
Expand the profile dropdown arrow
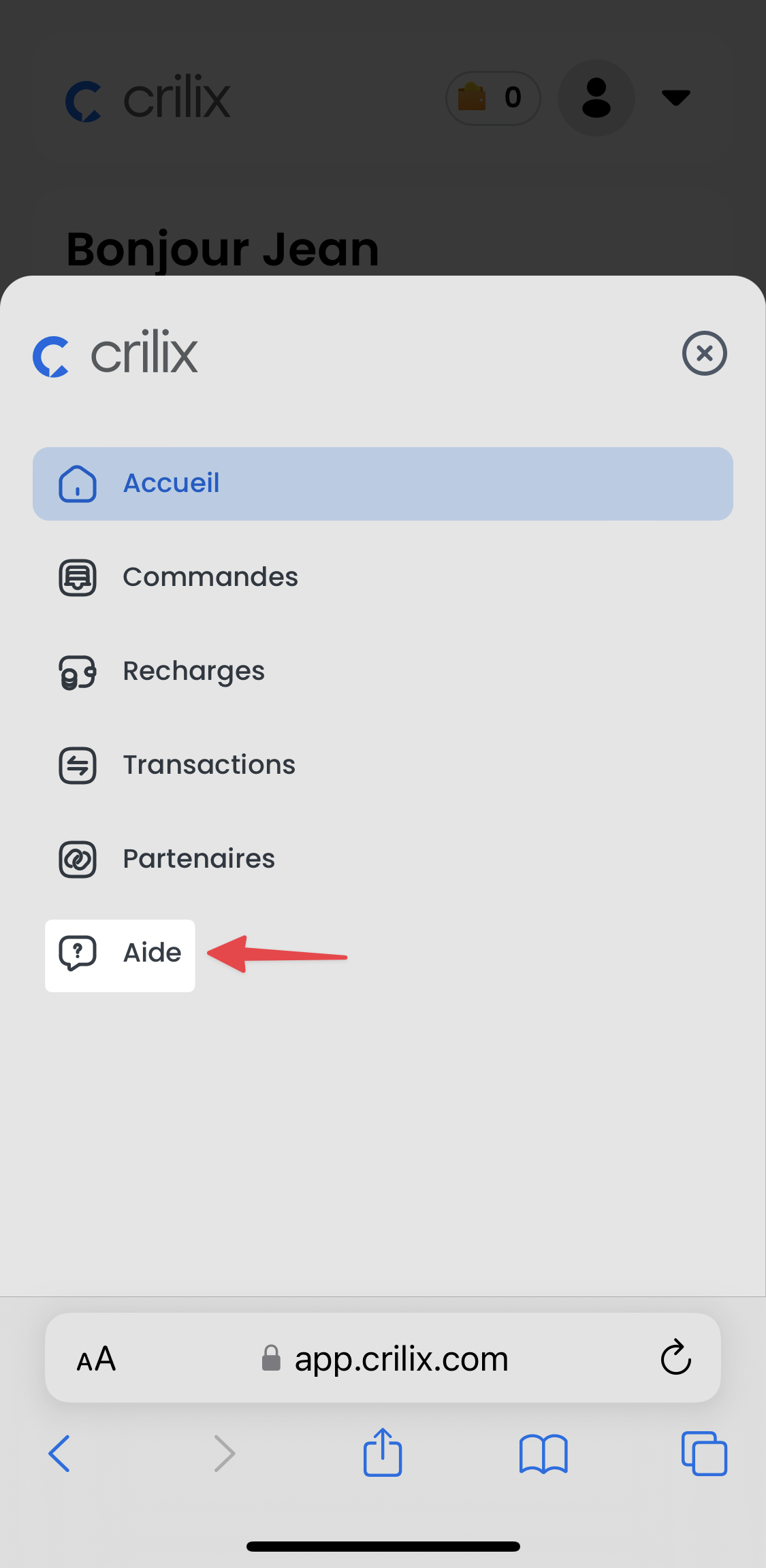[676, 98]
